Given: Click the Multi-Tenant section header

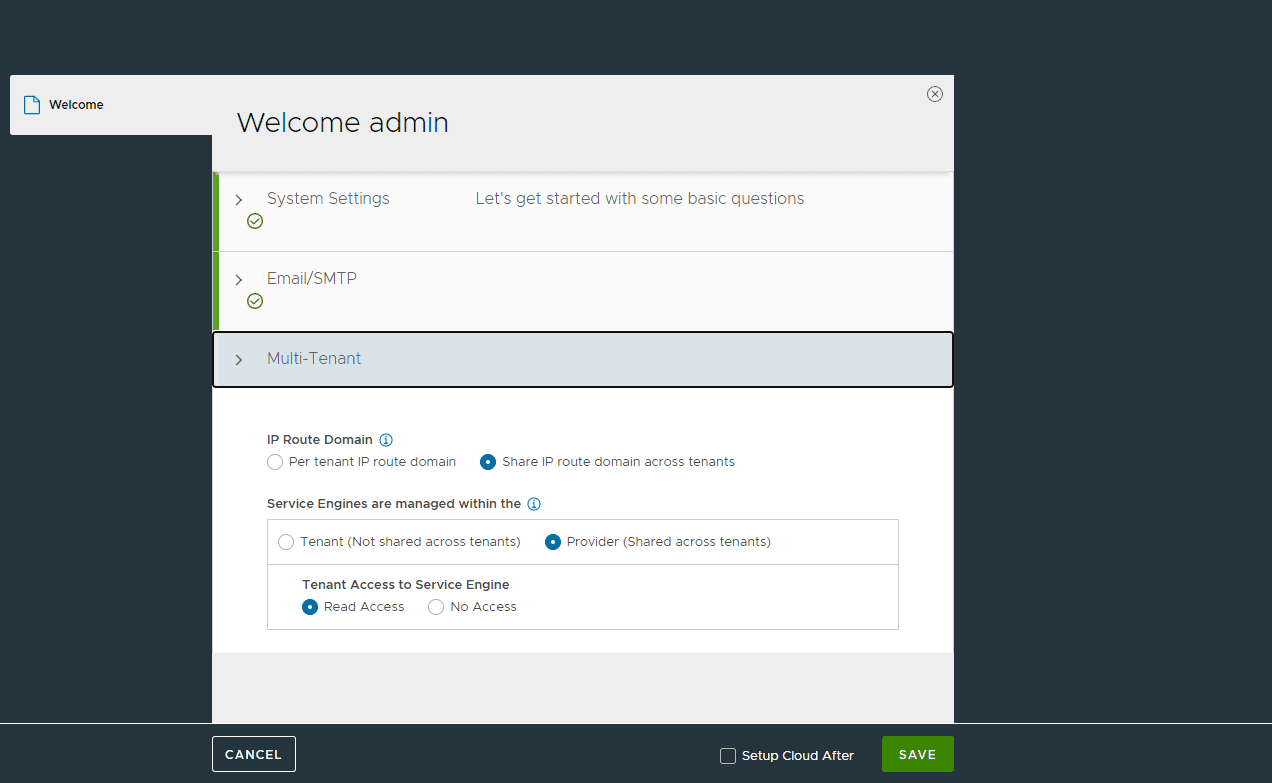Looking at the screenshot, I should 582,359.
